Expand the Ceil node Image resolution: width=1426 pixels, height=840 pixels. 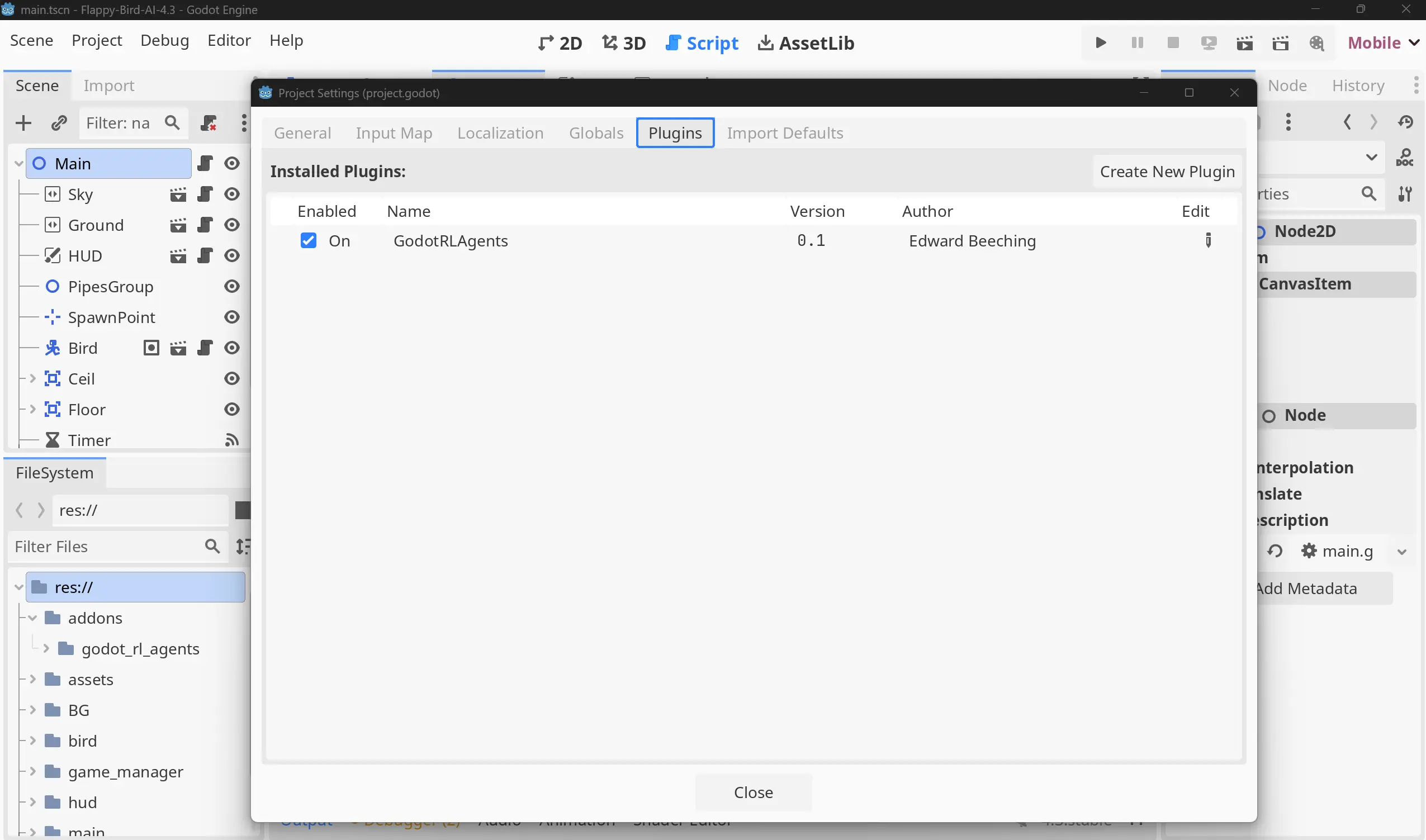(x=33, y=379)
